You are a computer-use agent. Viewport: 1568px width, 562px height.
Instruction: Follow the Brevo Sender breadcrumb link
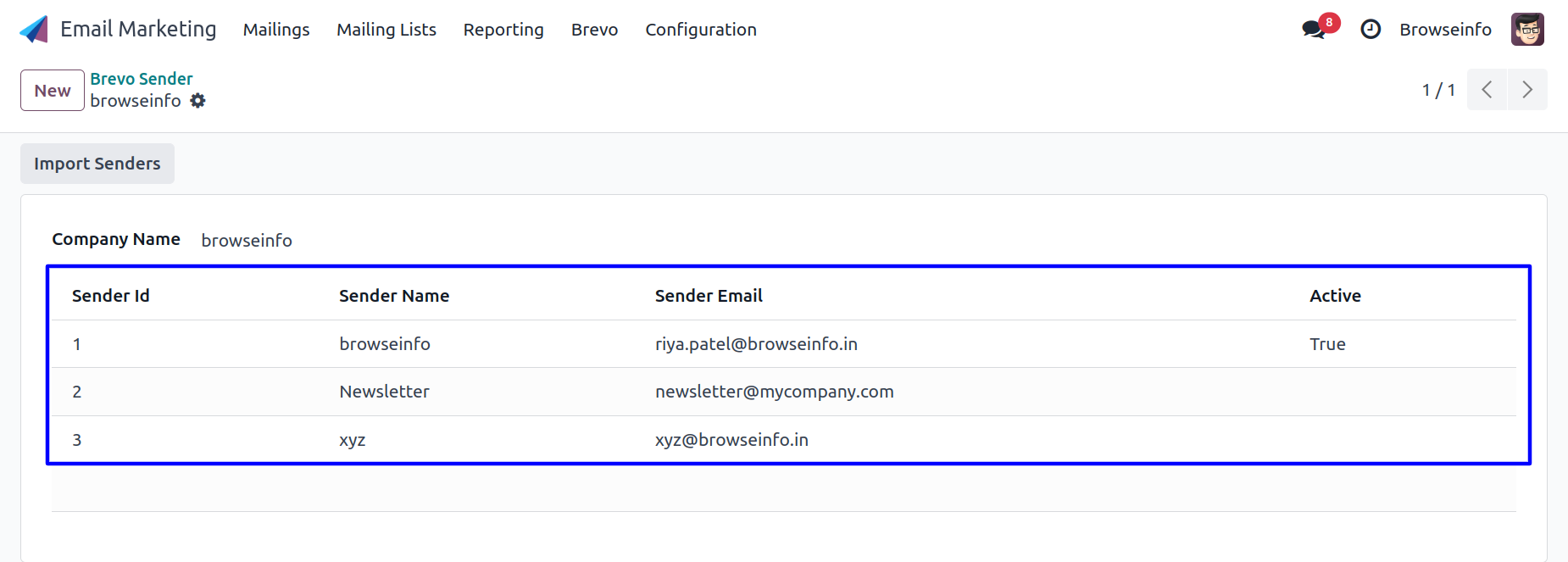coord(142,79)
